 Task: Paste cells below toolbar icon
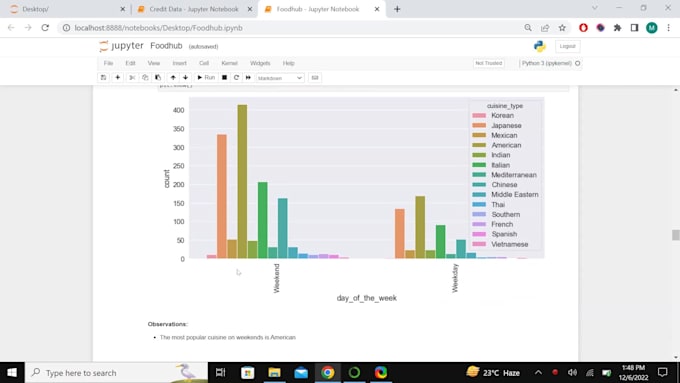158,78
